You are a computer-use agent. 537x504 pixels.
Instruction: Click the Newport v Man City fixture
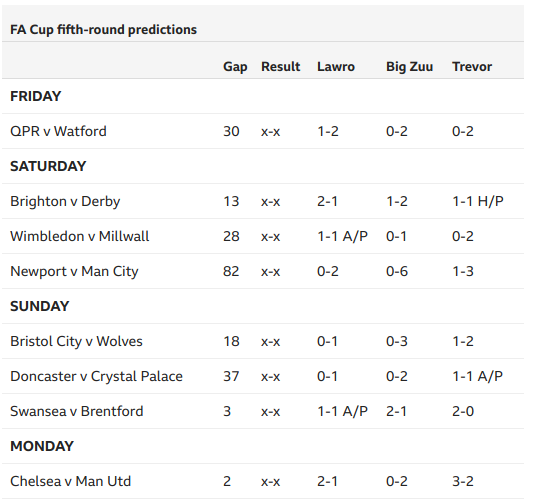pos(74,272)
